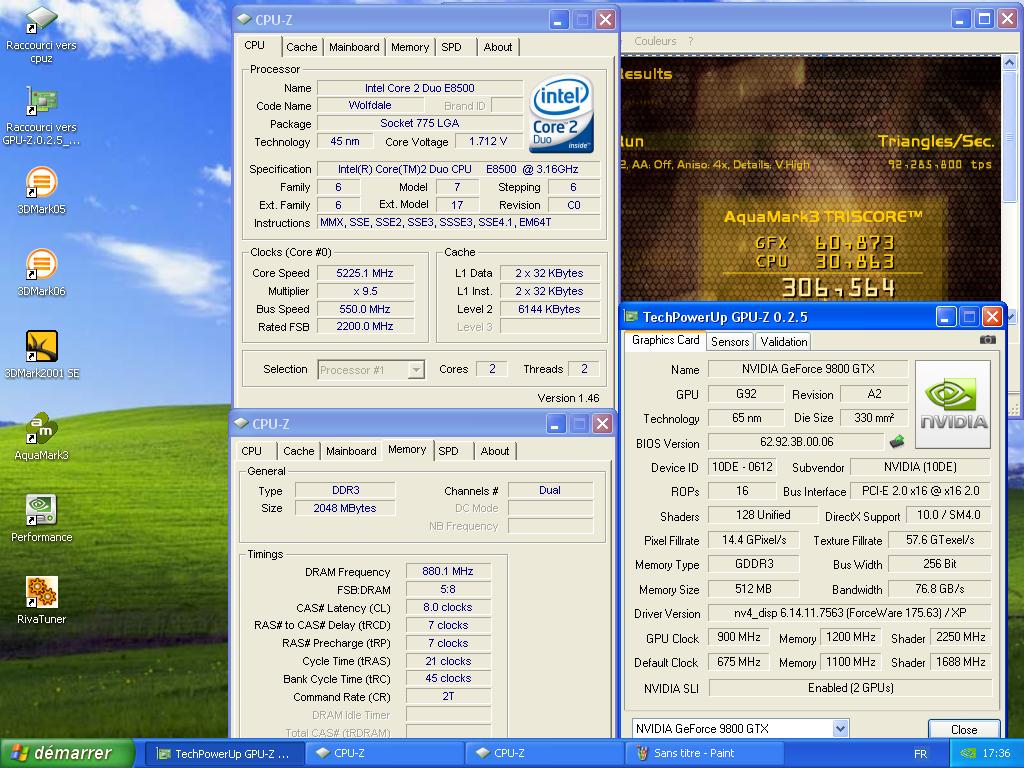
Task: Click the Device ID 10DE - 0612 field
Action: [x=743, y=467]
